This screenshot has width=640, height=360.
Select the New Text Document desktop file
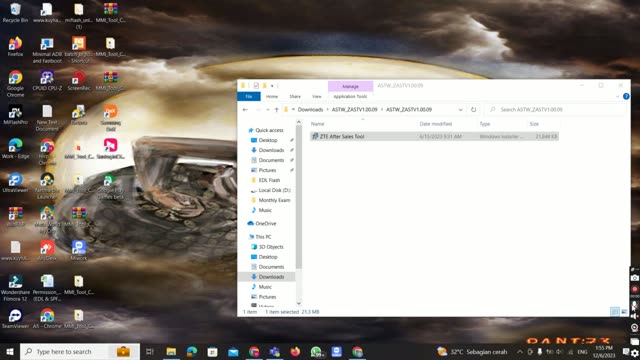tap(47, 118)
